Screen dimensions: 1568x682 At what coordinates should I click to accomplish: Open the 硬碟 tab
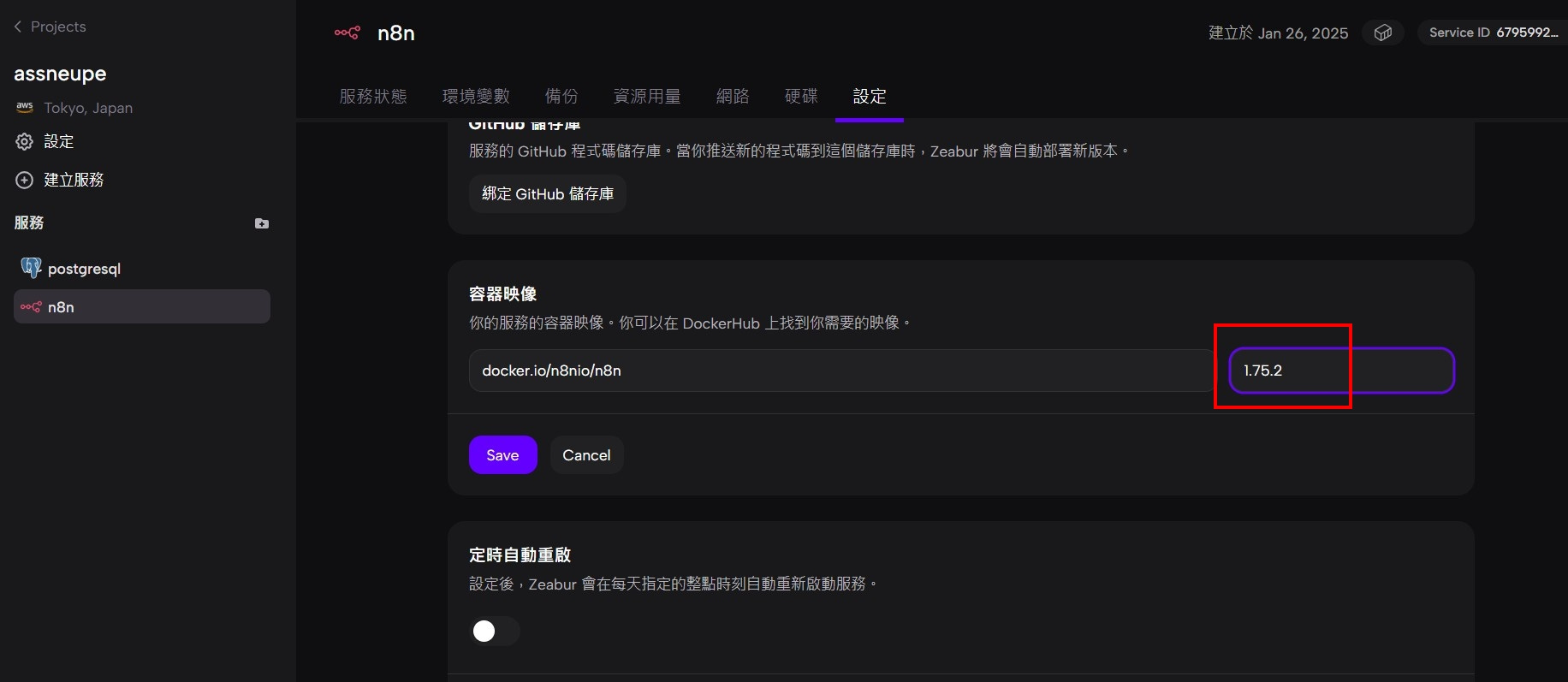click(801, 96)
